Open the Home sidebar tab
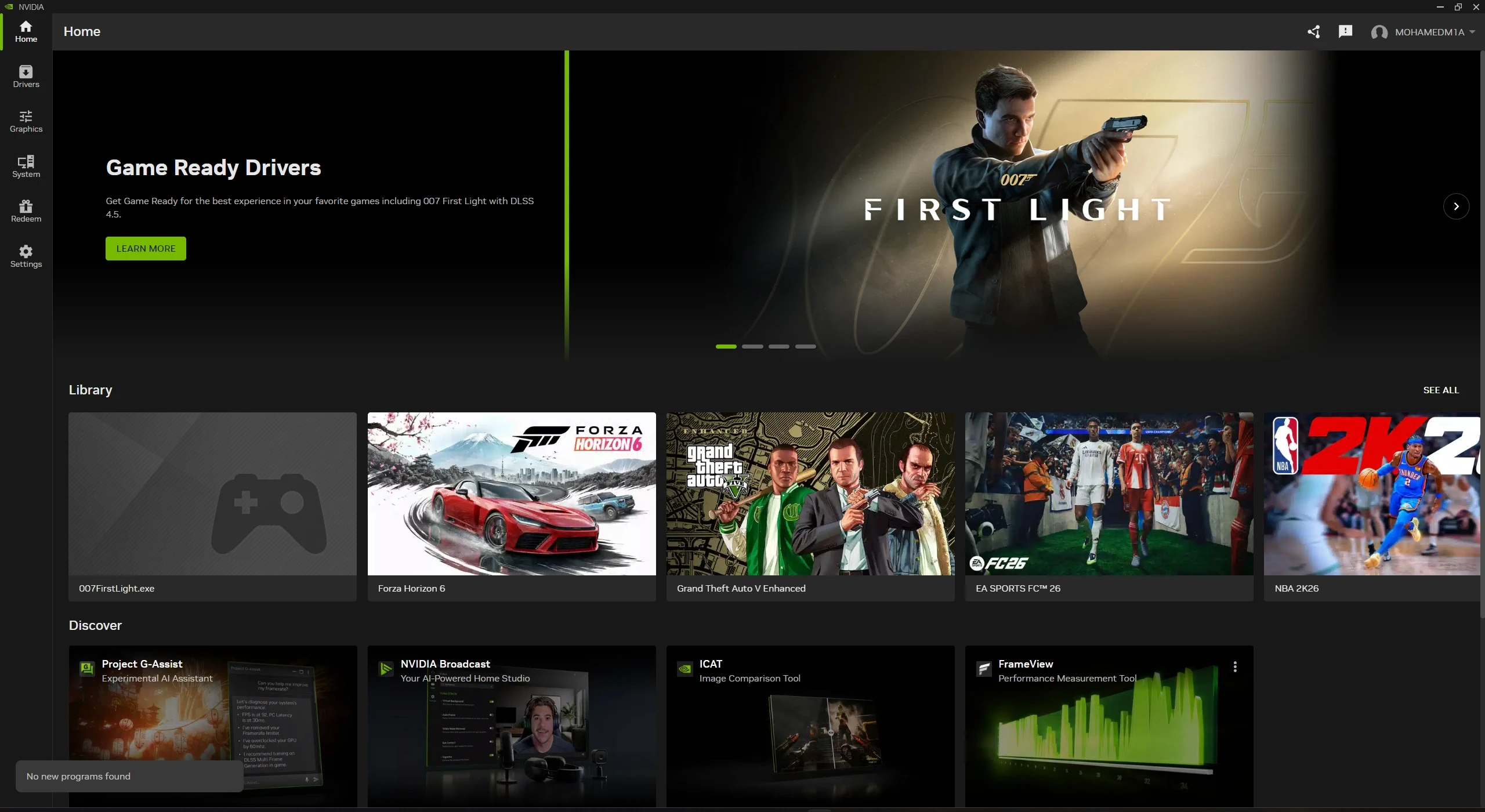This screenshot has width=1485, height=812. tap(26, 32)
